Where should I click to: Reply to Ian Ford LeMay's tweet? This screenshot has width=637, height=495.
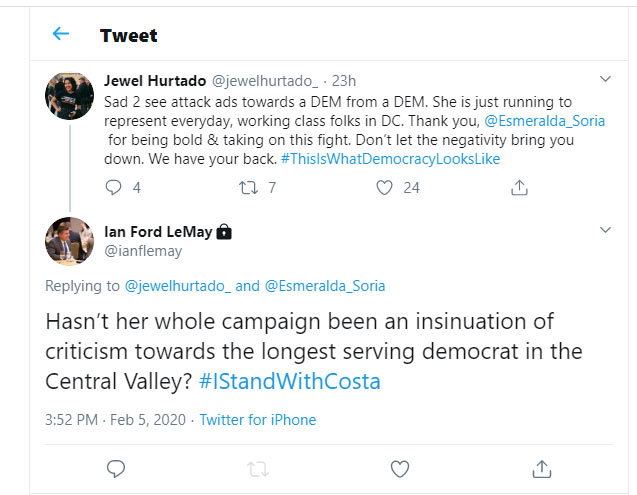115,467
